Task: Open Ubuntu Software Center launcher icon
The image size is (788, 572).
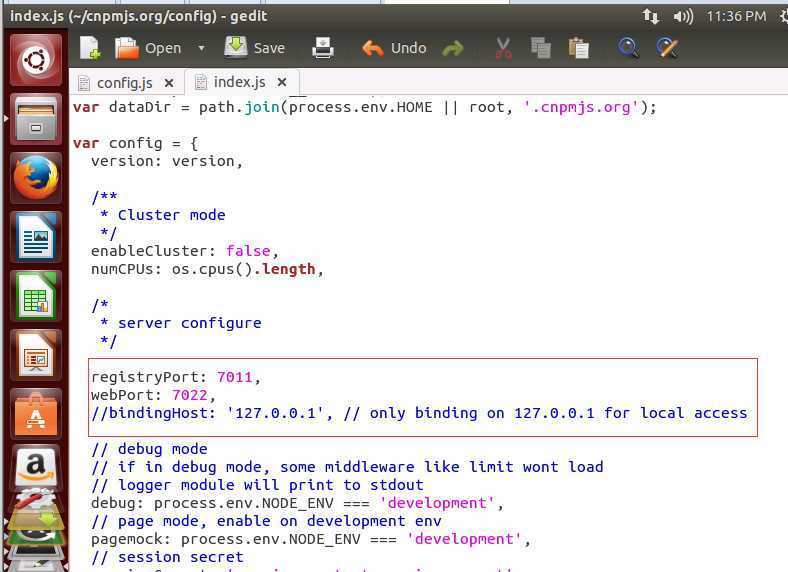Action: tap(36, 414)
